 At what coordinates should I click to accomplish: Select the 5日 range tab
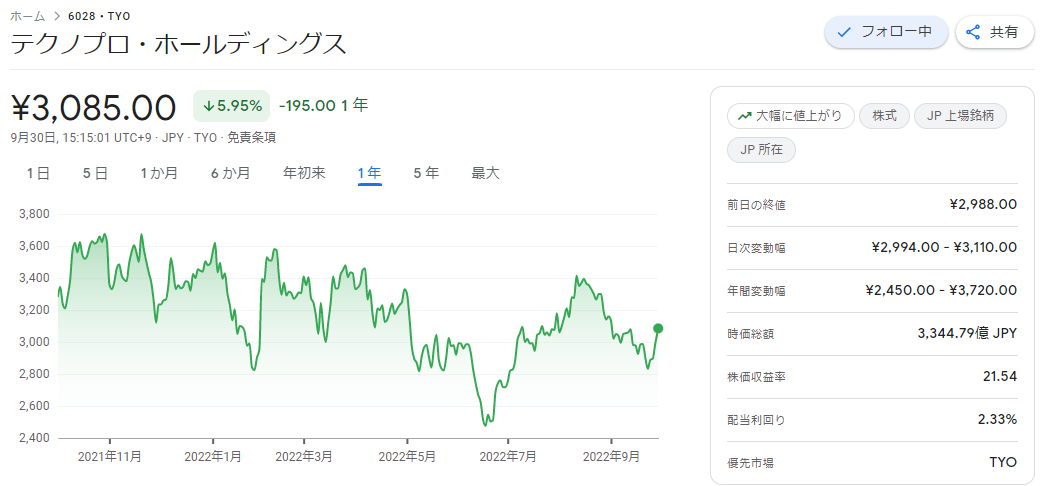coord(96,173)
